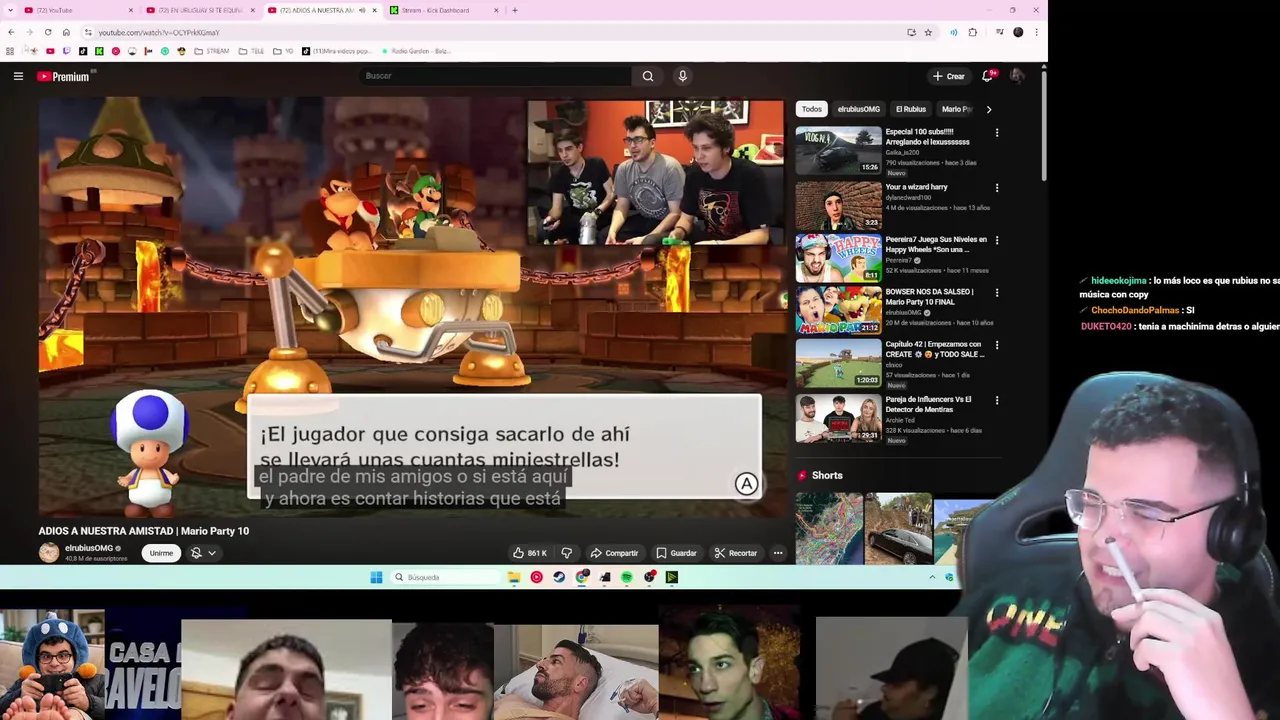Click the Crear create button
This screenshot has width=1280, height=720.
click(x=948, y=76)
